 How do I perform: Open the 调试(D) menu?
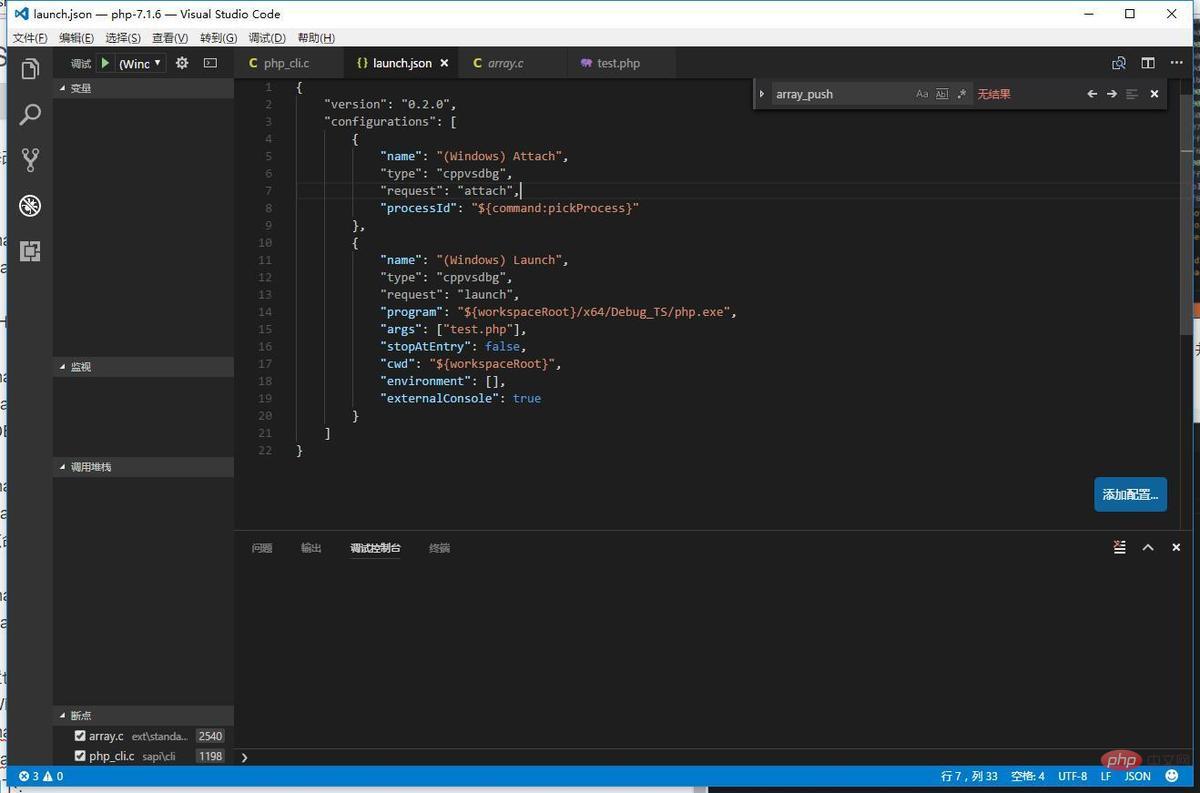267,38
